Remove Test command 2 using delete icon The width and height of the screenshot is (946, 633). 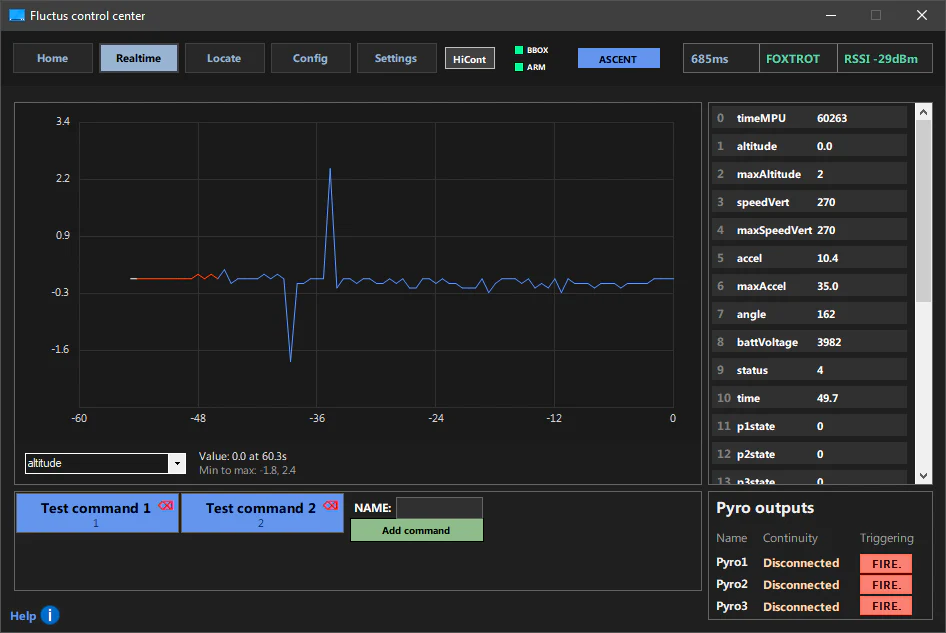point(331,506)
